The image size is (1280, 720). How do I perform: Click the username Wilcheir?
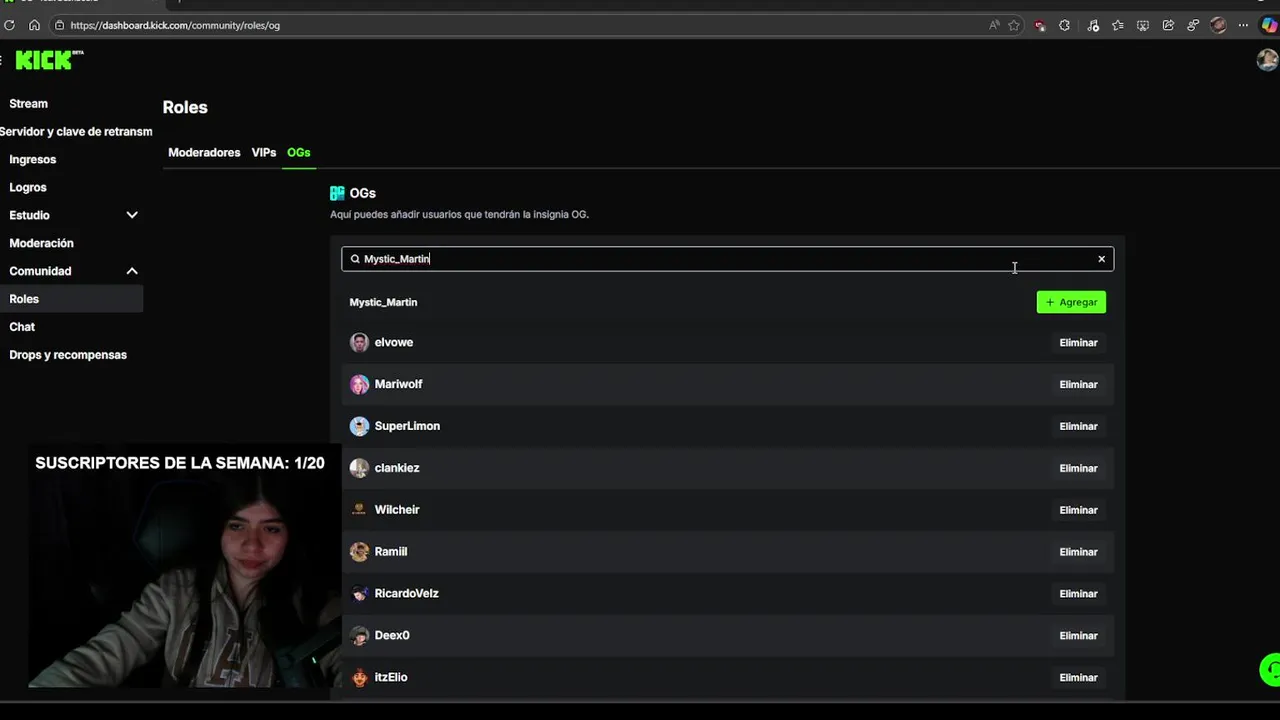(x=397, y=510)
